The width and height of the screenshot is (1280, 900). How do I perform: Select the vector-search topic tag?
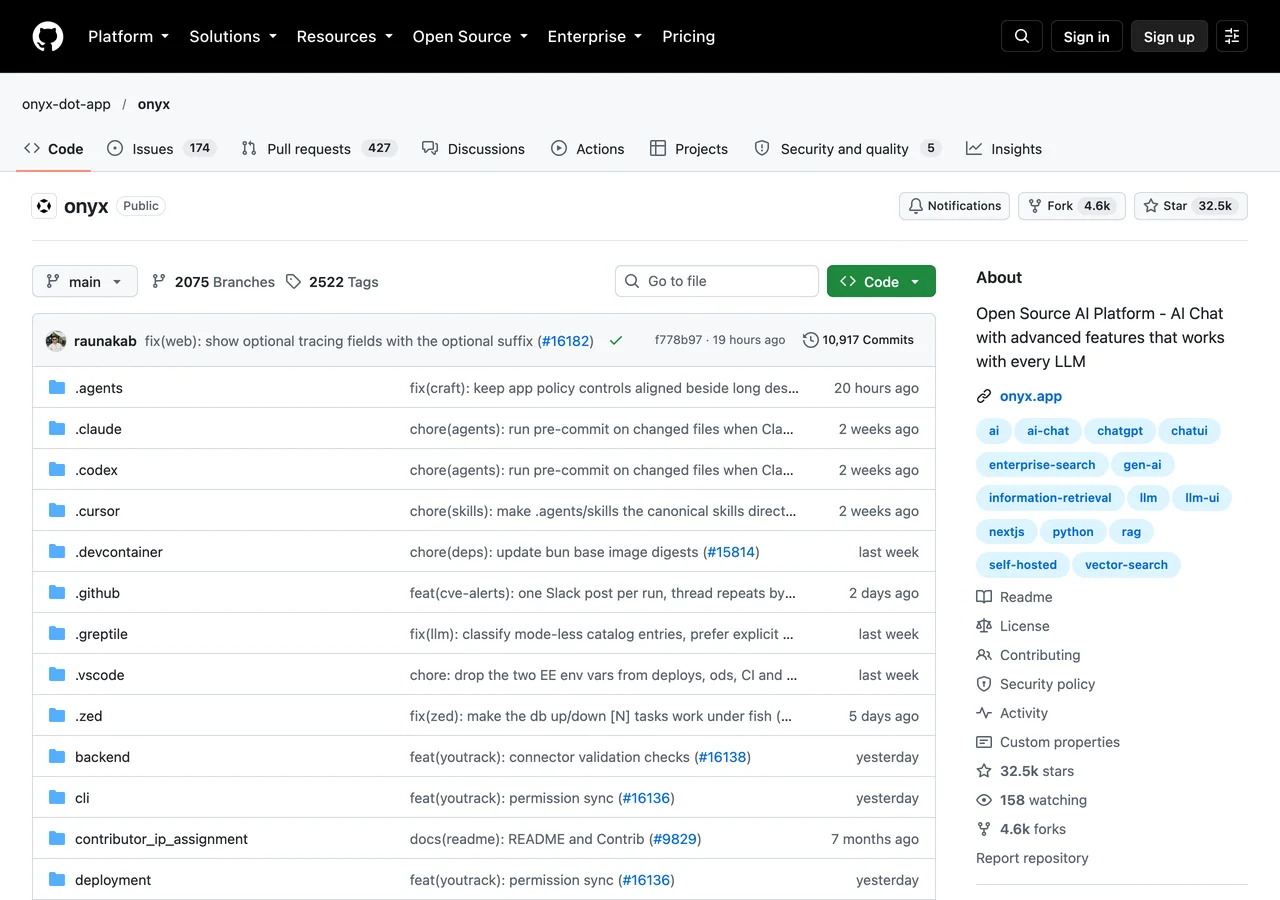[1126, 564]
